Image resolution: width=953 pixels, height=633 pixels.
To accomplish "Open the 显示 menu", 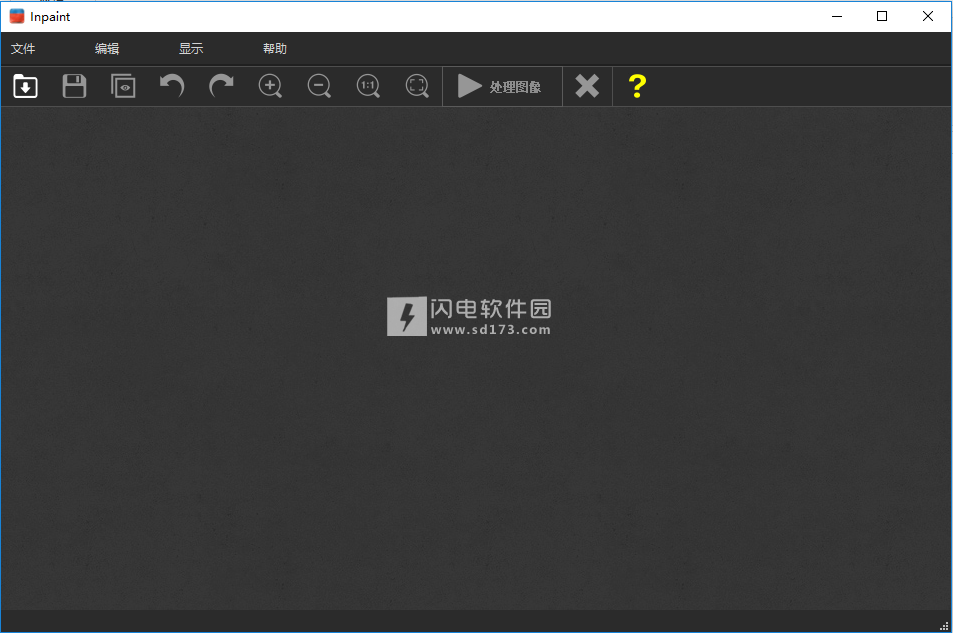I will (x=191, y=49).
